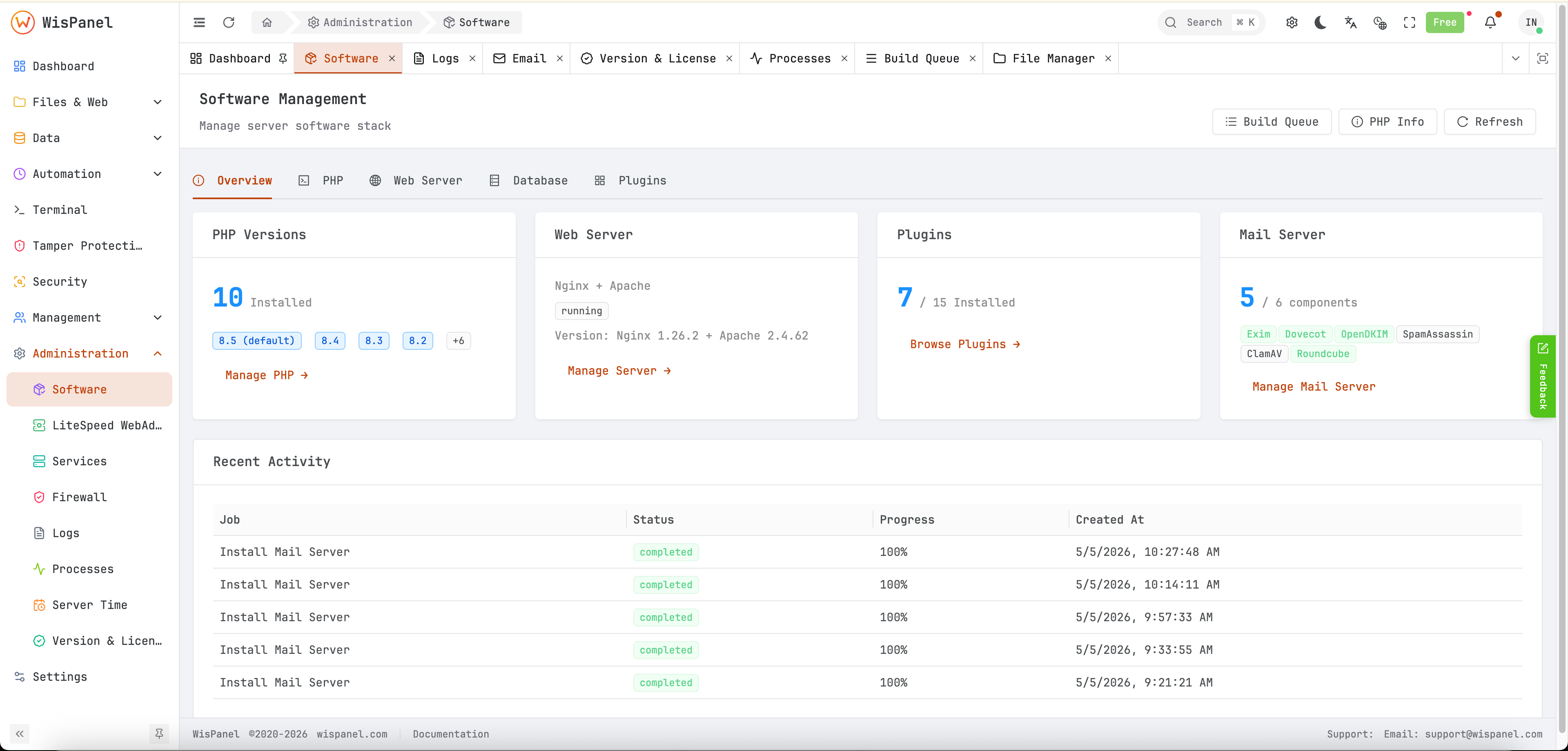Click the PHP Info button
Screen dimensions: 1568x751
(1387, 122)
